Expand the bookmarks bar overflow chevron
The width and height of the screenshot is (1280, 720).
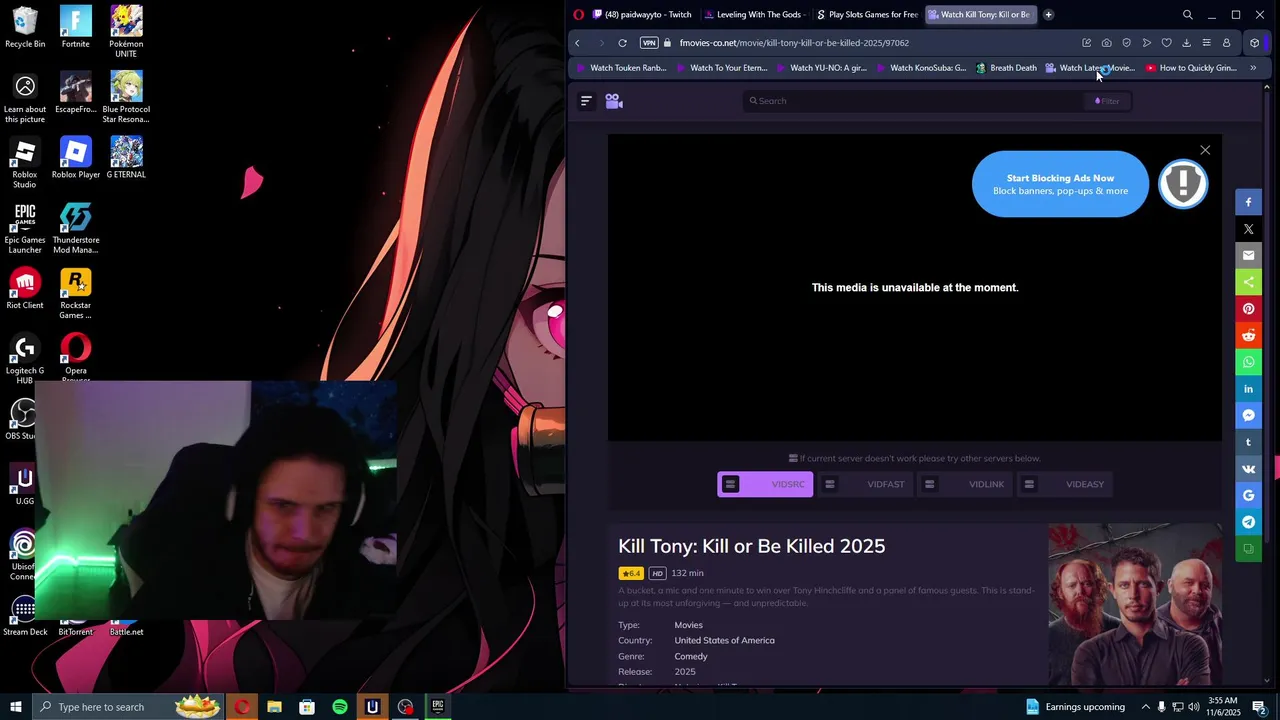point(1253,68)
